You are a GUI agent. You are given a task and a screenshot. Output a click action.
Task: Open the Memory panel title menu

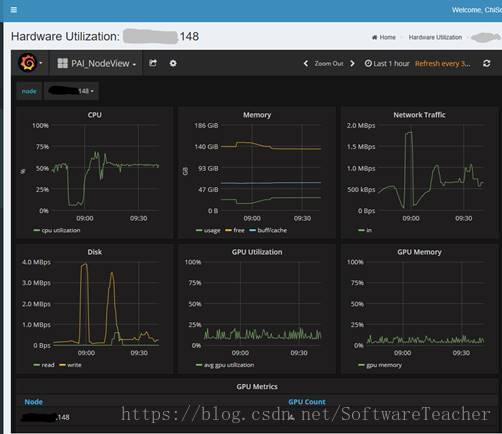257,115
